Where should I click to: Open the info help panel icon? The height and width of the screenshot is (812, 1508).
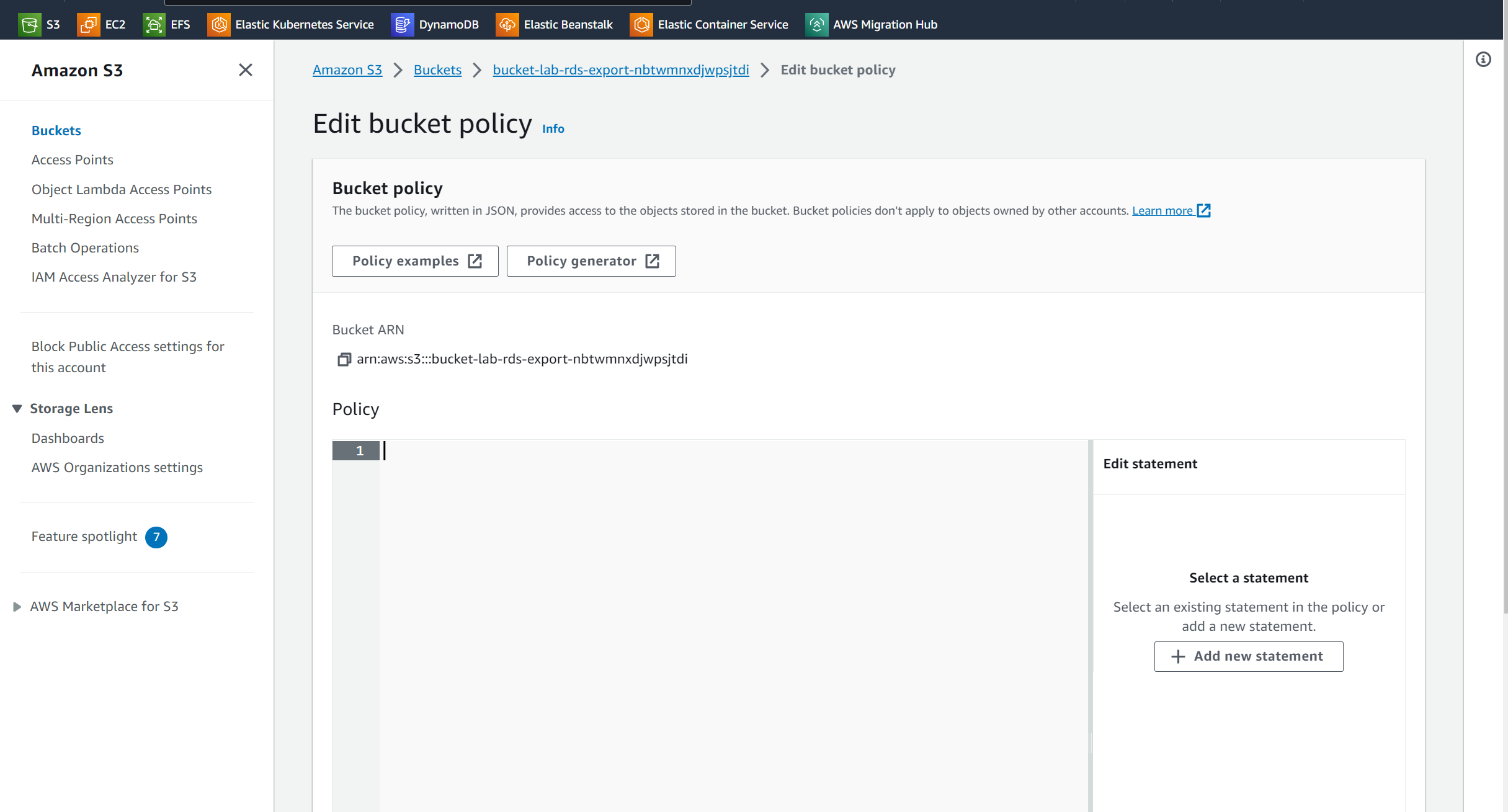1483,60
